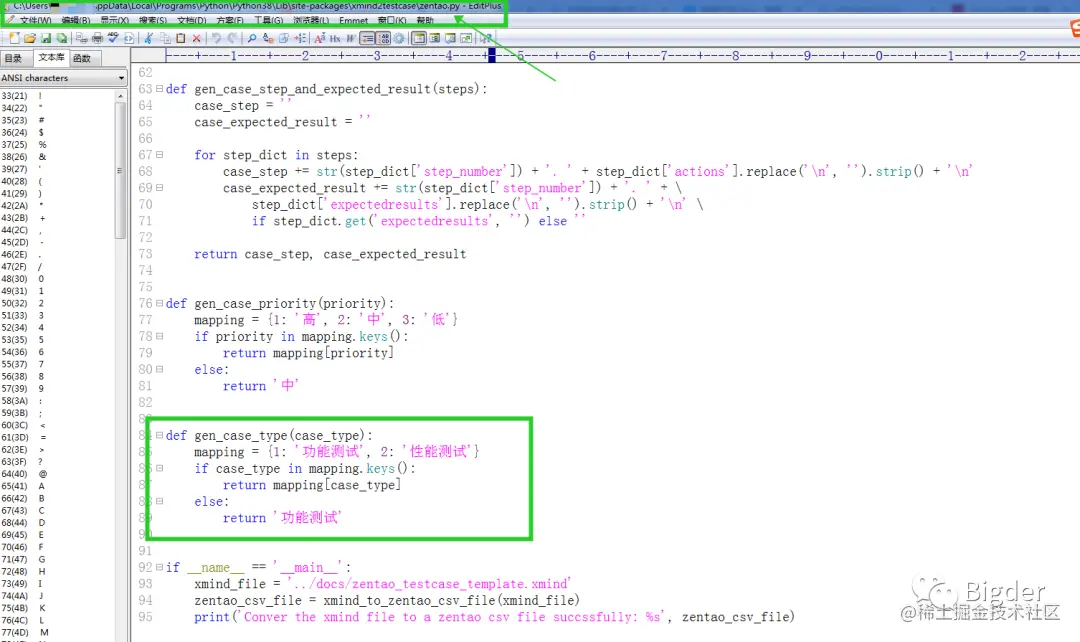Screen dimensions: 1080x642
Task: Open the Hx hex viewer
Action: 335,39
